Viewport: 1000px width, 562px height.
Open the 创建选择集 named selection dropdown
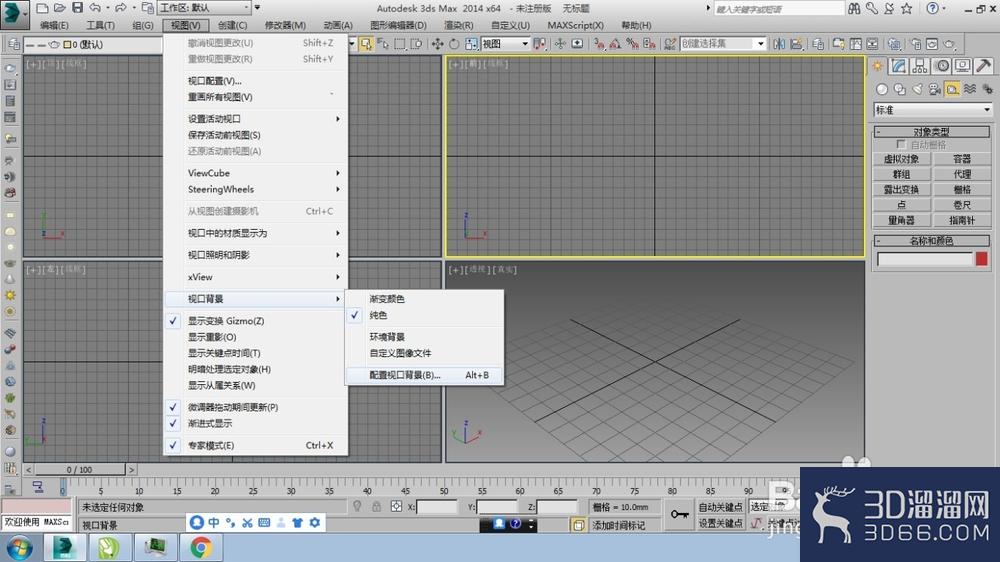(x=723, y=44)
